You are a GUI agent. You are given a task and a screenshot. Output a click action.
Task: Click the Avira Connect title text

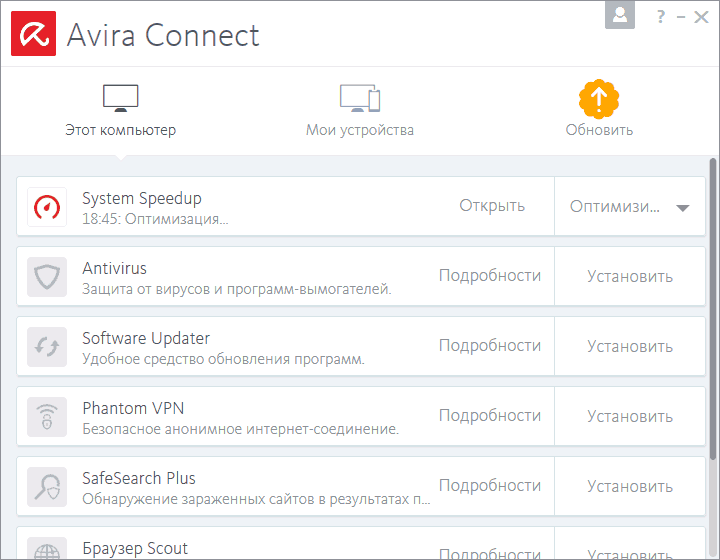coord(163,35)
